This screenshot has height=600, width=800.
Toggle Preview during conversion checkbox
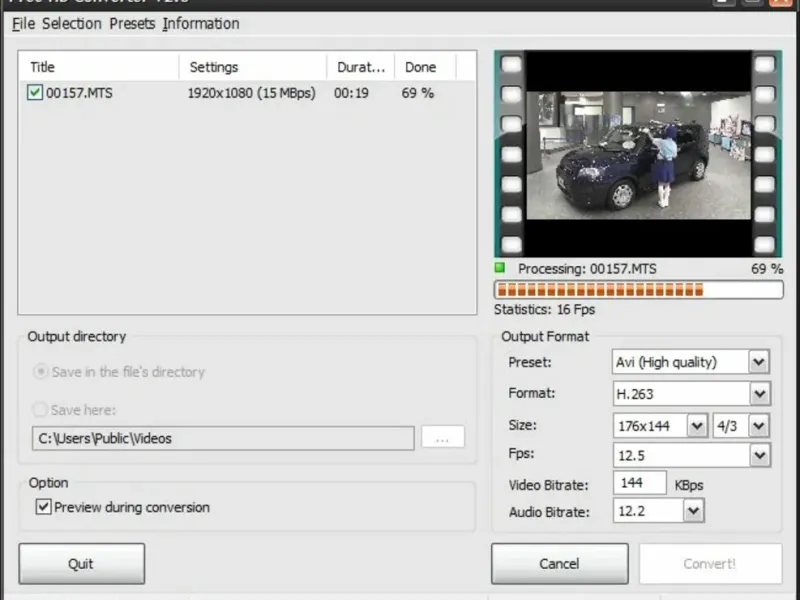click(43, 507)
